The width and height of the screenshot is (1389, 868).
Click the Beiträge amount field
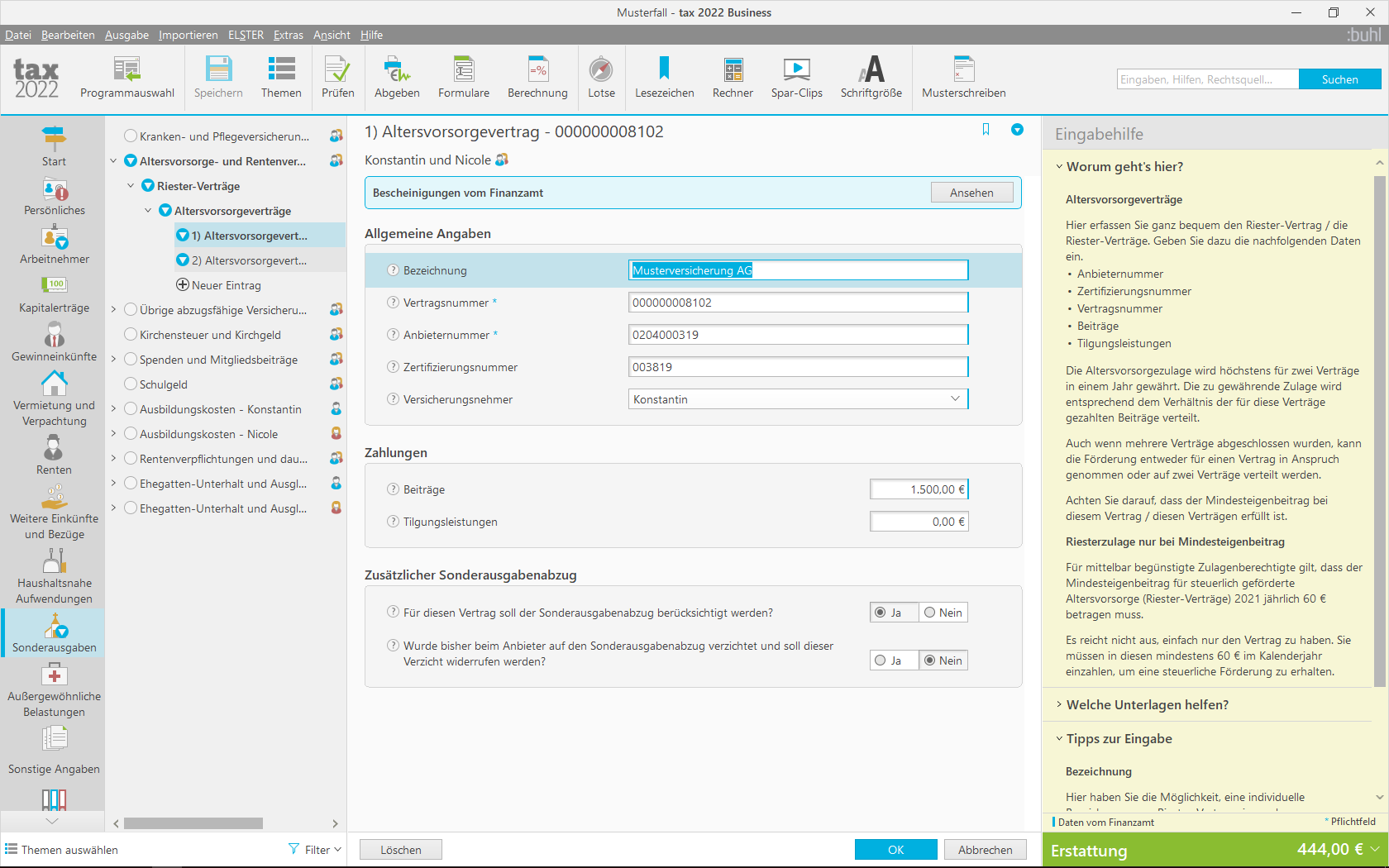tap(919, 489)
